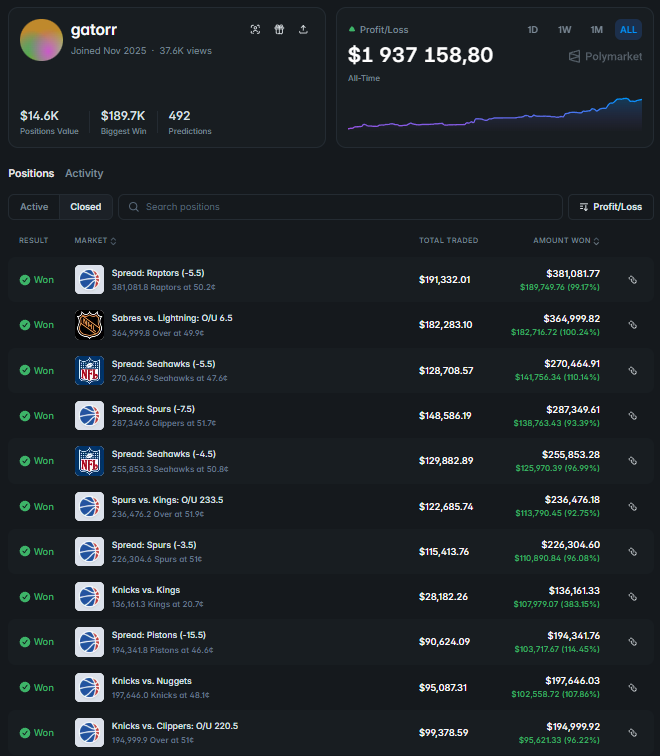The image size is (660, 756).
Task: Click amount won $136,161.33
Action: (x=574, y=591)
